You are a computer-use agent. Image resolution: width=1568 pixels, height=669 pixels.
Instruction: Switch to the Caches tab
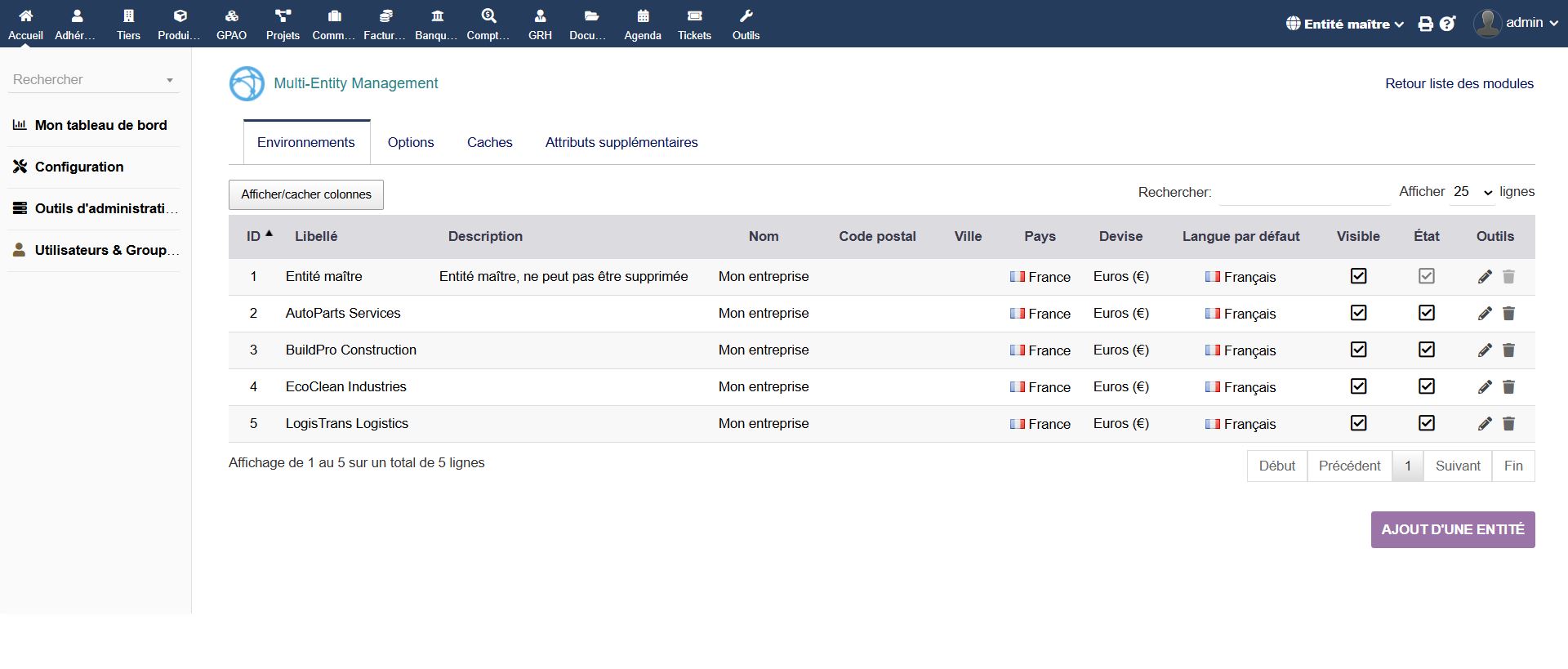coord(489,142)
